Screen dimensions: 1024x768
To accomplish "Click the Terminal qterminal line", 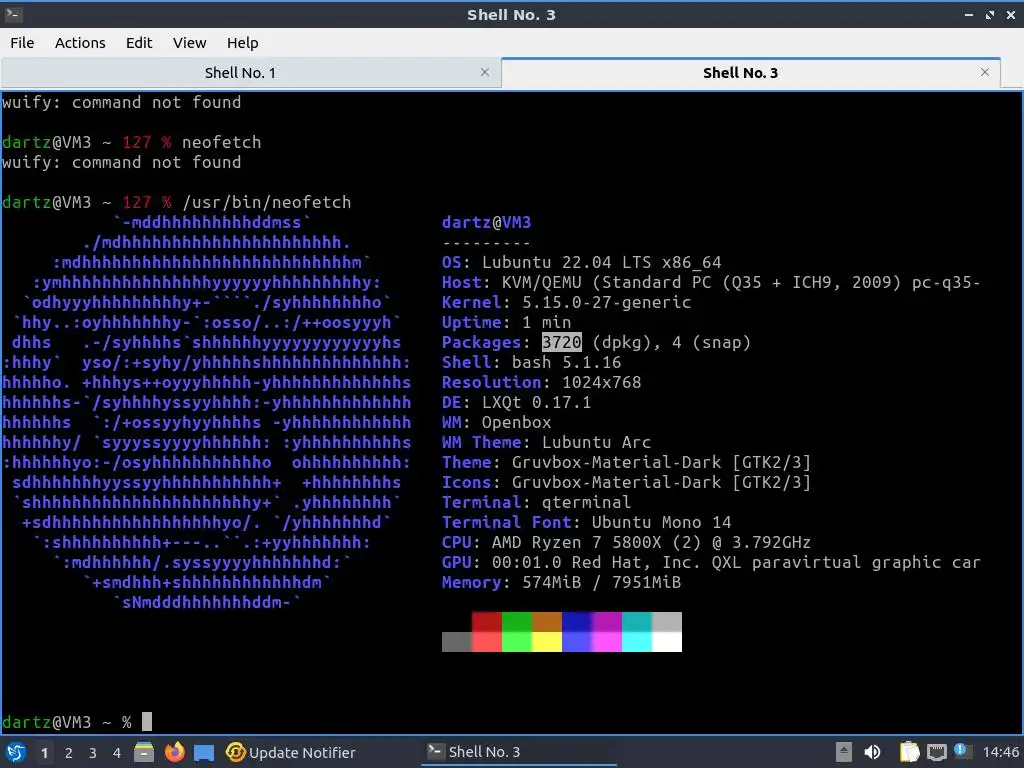I will click(536, 502).
